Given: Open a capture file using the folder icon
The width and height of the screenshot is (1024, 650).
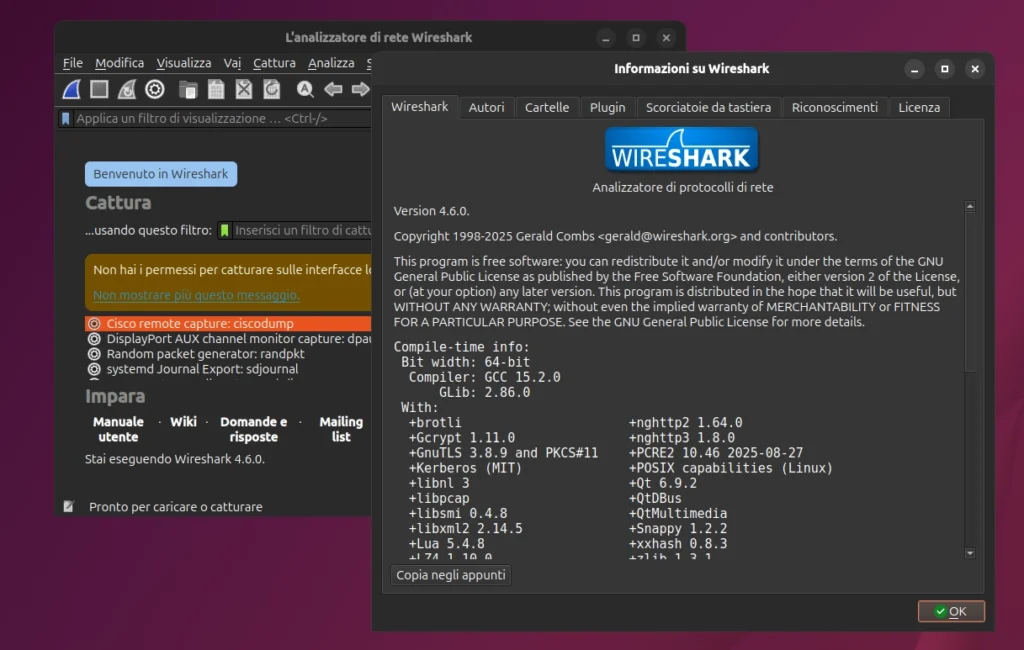Looking at the screenshot, I should [188, 89].
